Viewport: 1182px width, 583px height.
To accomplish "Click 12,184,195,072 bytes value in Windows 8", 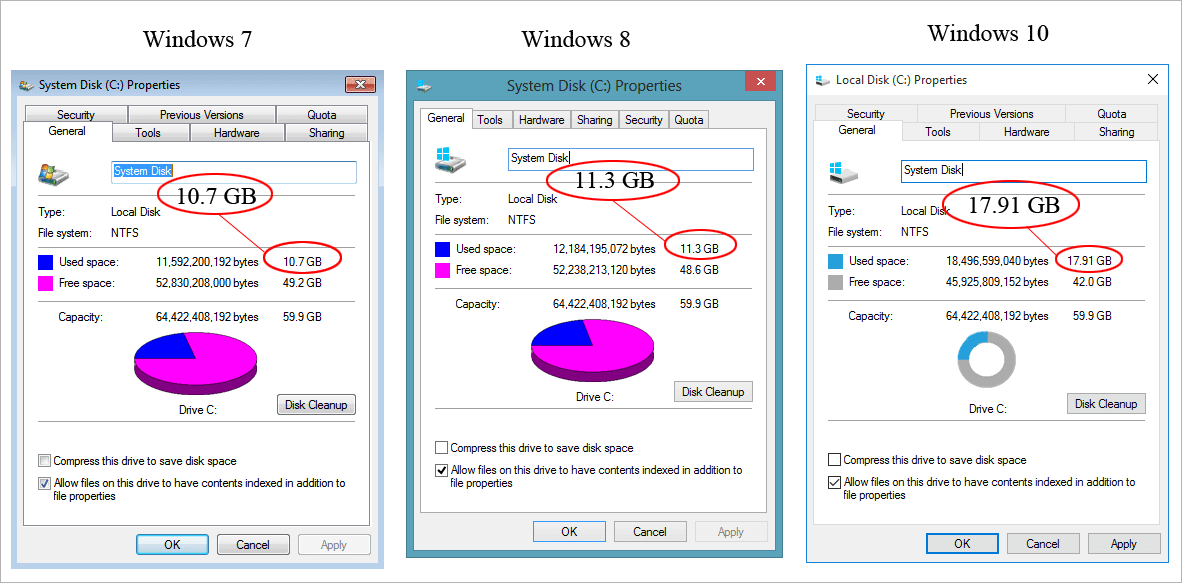I will (x=604, y=249).
